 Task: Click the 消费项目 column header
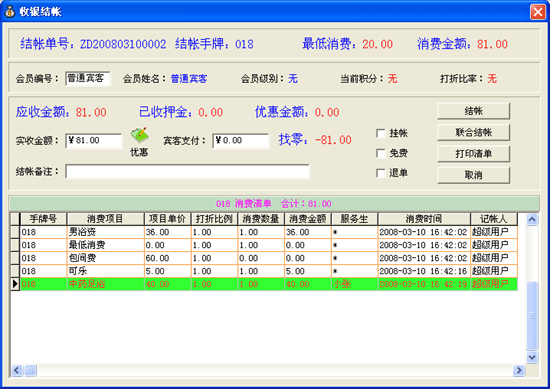click(x=105, y=219)
